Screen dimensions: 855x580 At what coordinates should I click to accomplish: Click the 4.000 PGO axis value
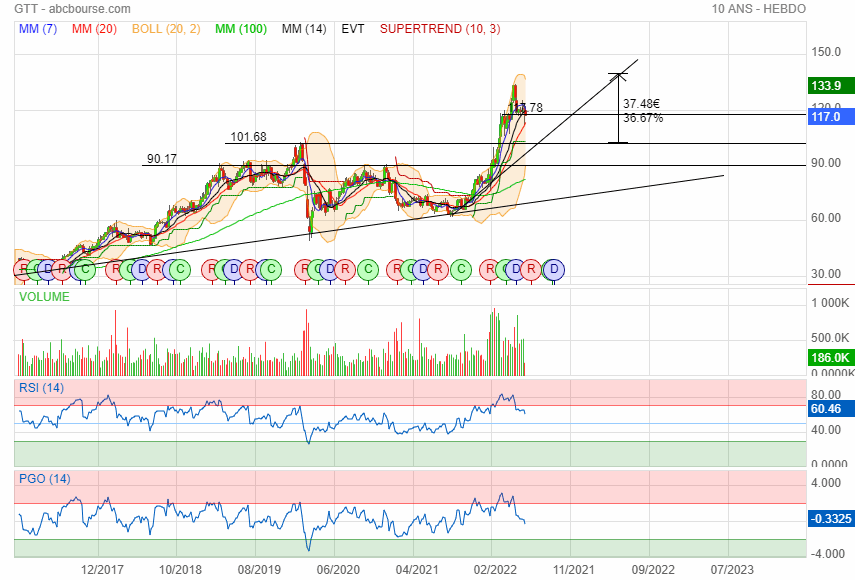click(x=826, y=482)
